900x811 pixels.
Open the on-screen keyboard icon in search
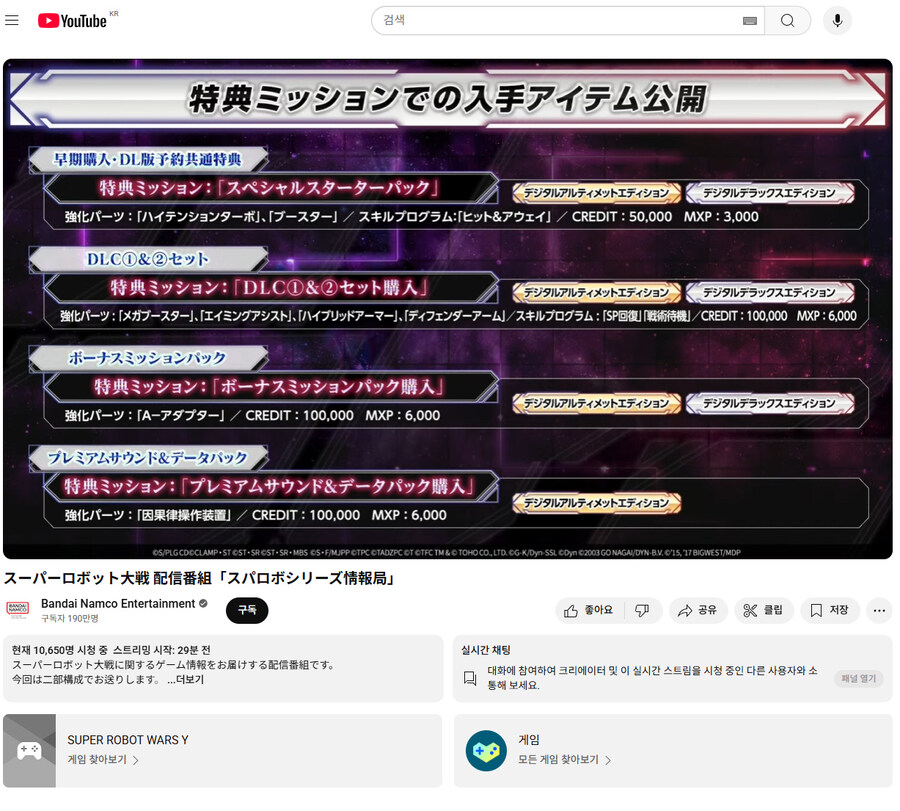coord(750,21)
